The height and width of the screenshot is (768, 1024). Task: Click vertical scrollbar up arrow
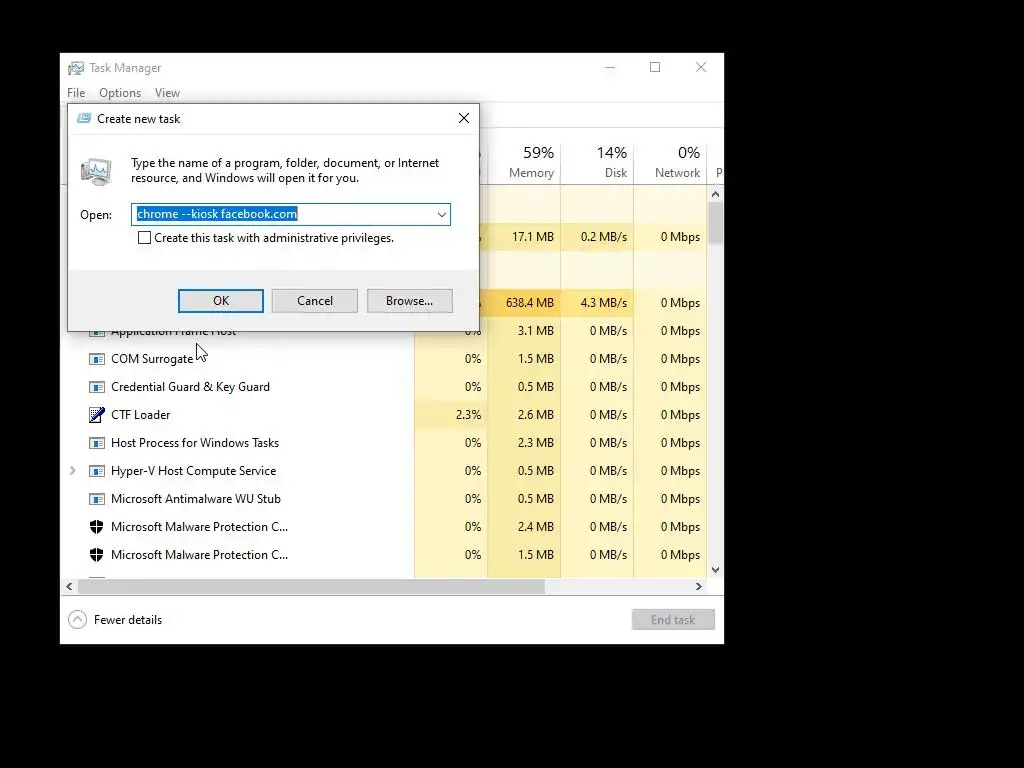click(x=715, y=194)
